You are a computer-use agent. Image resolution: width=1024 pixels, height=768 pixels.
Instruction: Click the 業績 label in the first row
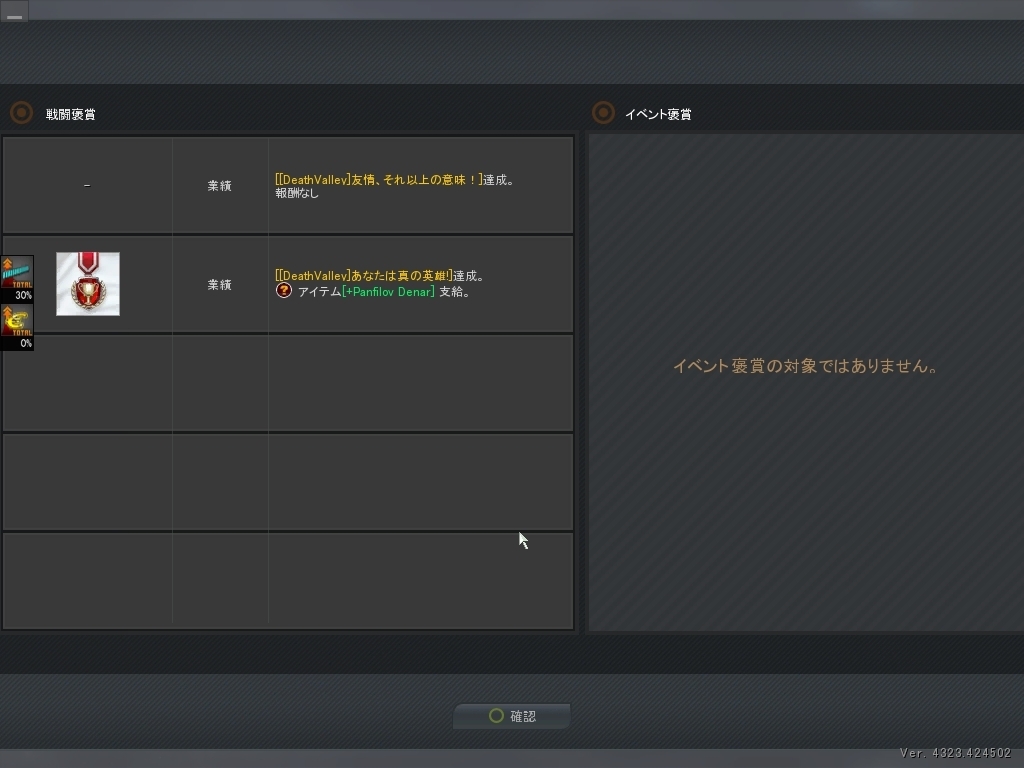point(219,186)
